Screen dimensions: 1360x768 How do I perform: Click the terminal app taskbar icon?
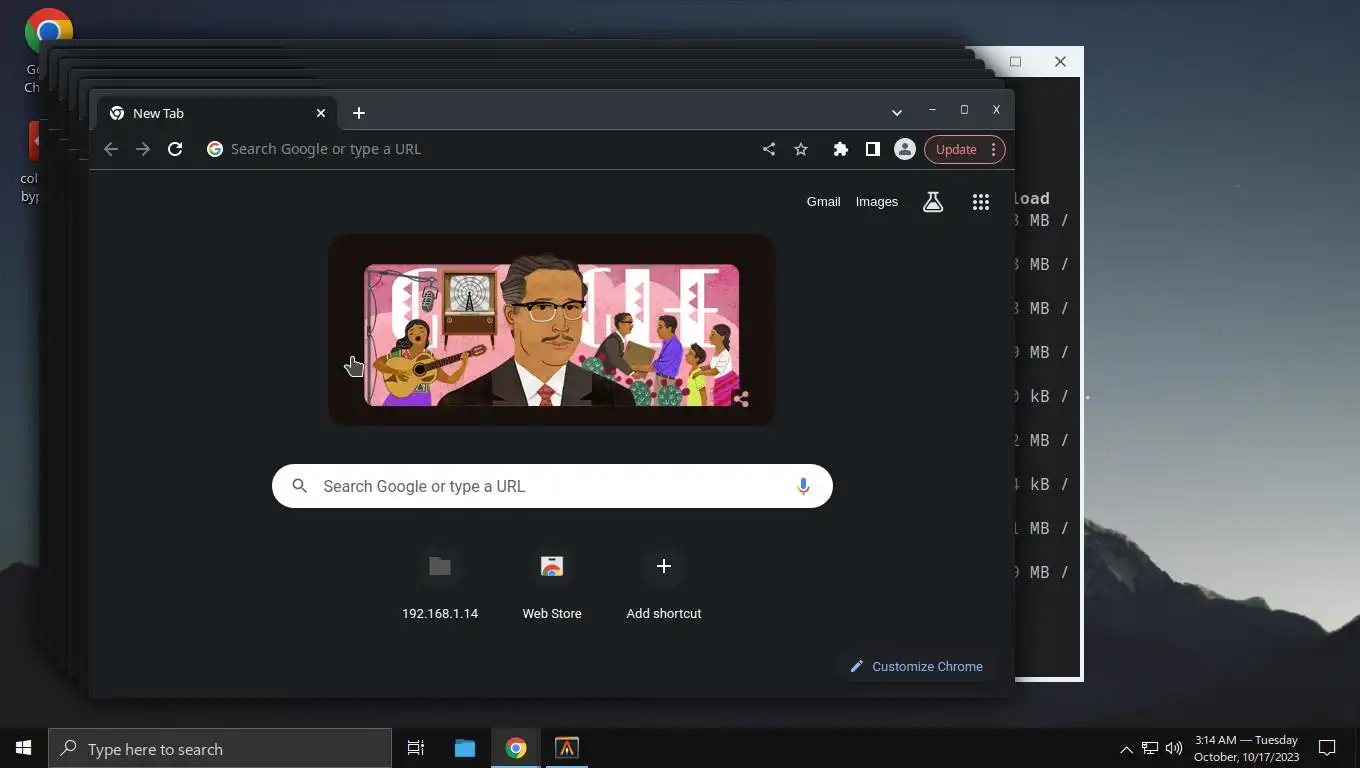pyautogui.click(x=567, y=748)
